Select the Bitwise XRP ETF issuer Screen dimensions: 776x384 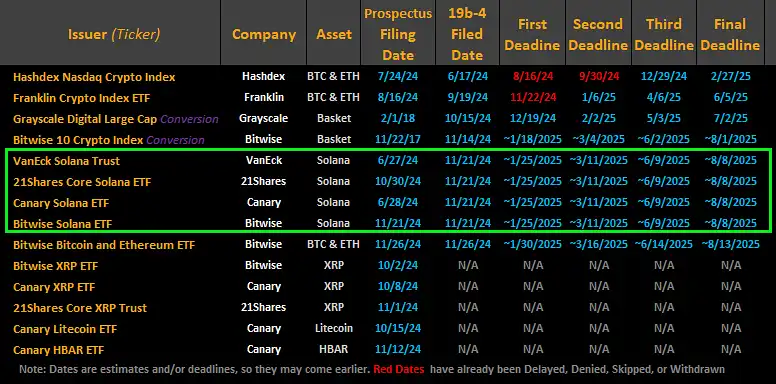56,266
